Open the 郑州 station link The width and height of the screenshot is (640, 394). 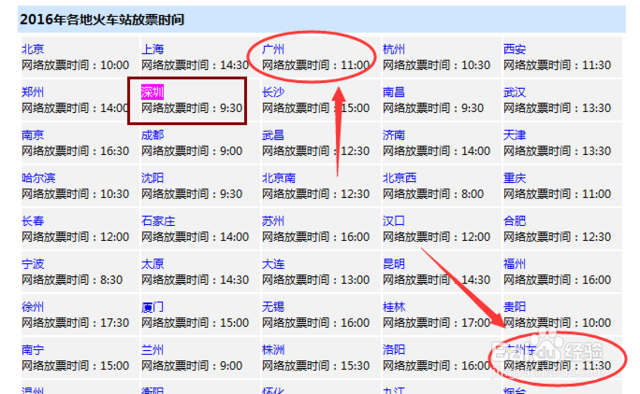(x=33, y=92)
